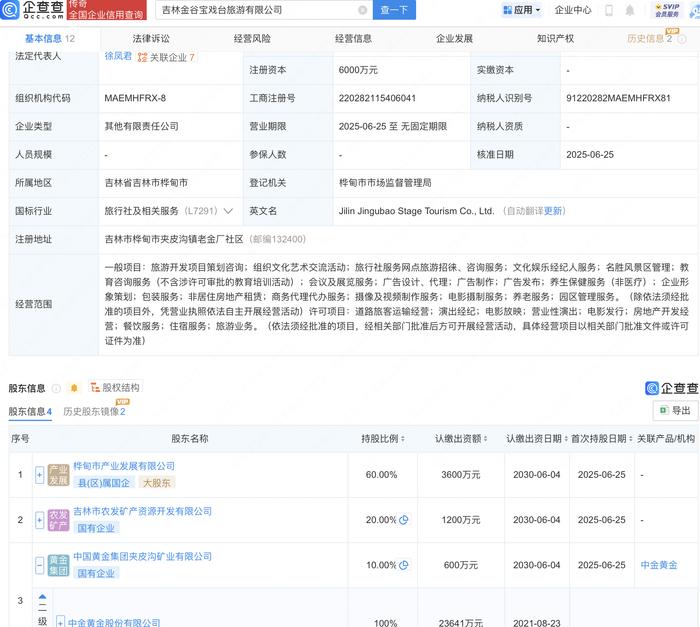Open 关联企业 7 related companies
Screen dimensions: 700x627
[166, 57]
